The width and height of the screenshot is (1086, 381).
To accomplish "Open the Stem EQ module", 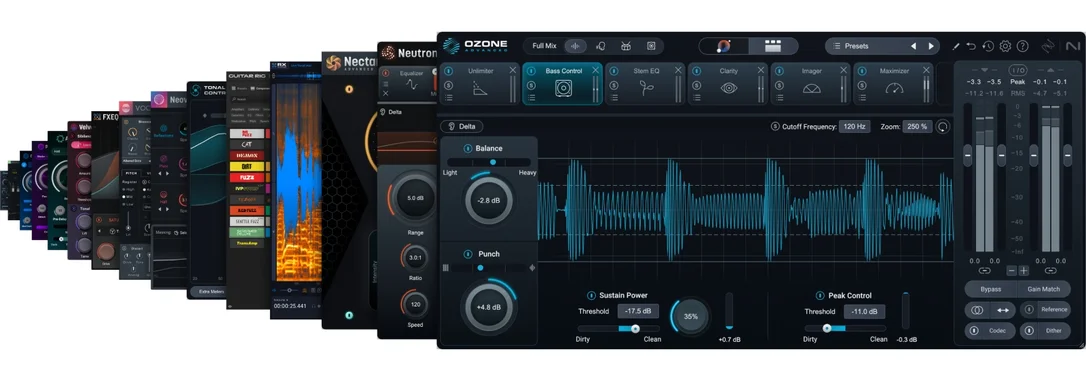I will tap(645, 83).
